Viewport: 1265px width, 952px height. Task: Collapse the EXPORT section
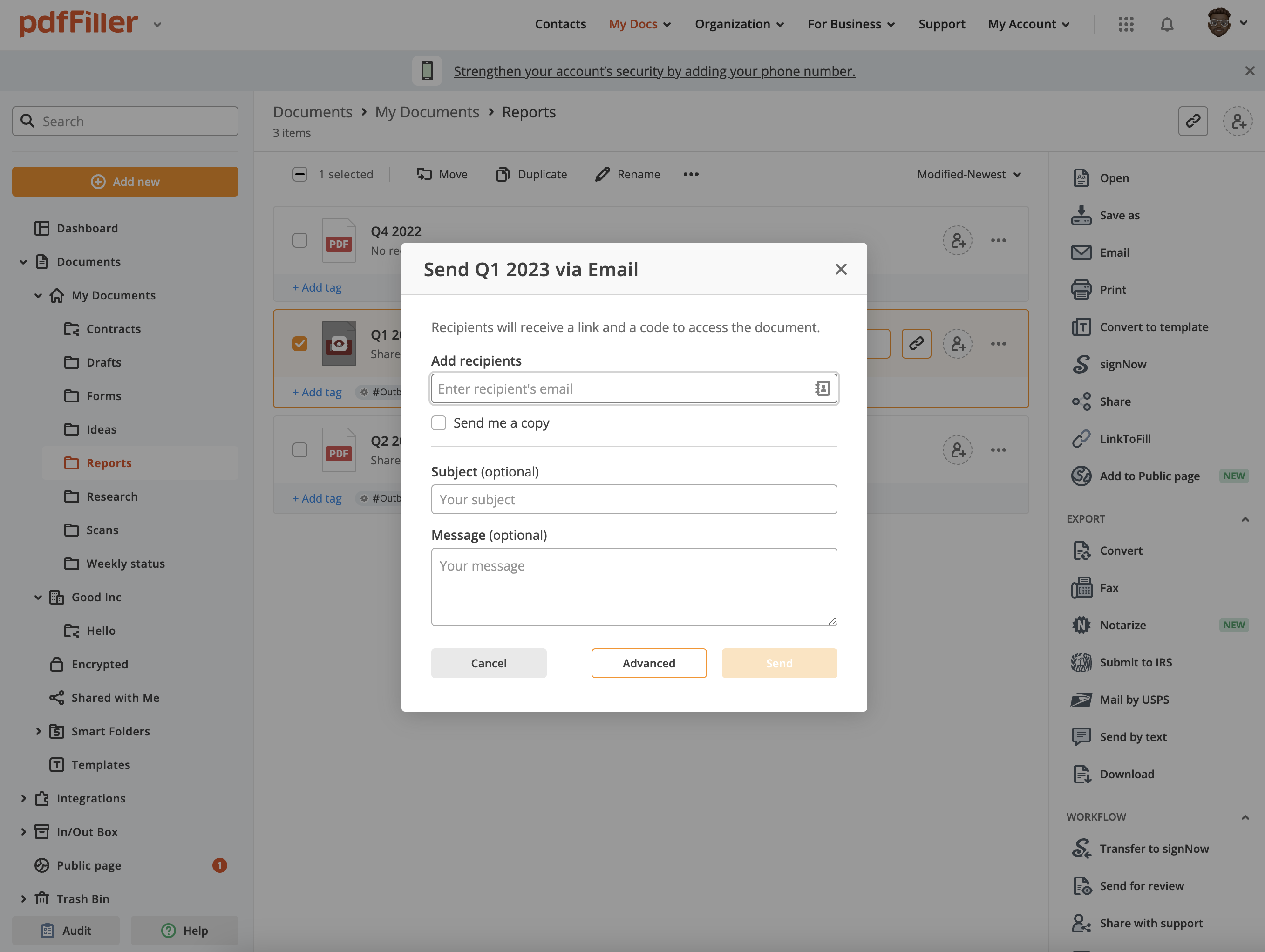pos(1245,519)
